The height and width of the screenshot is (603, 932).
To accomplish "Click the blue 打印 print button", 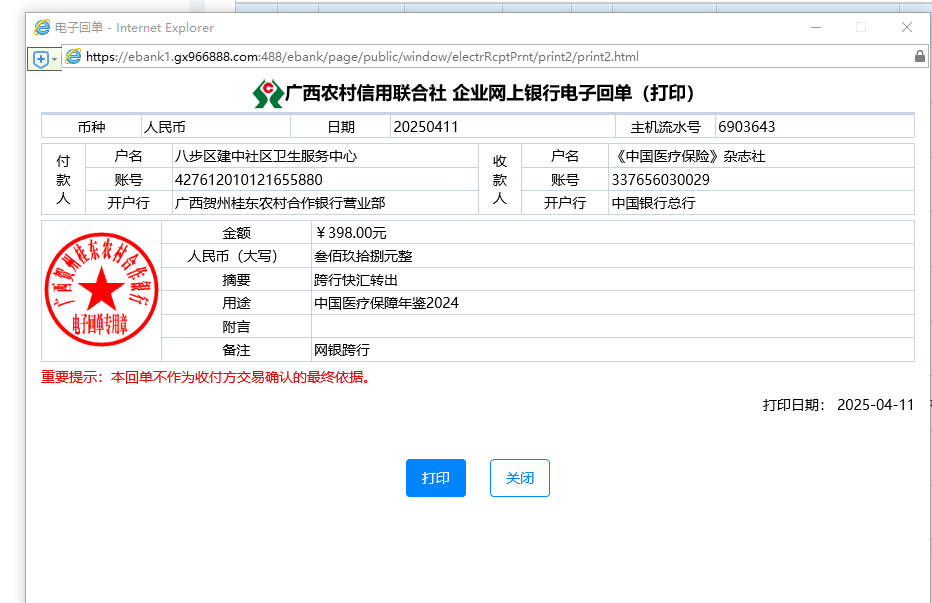I will click(436, 478).
